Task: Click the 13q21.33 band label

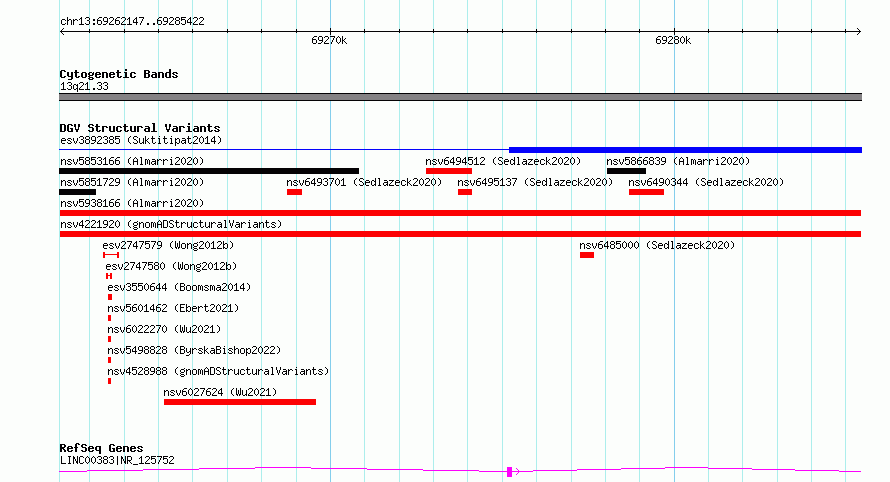Action: (x=84, y=86)
